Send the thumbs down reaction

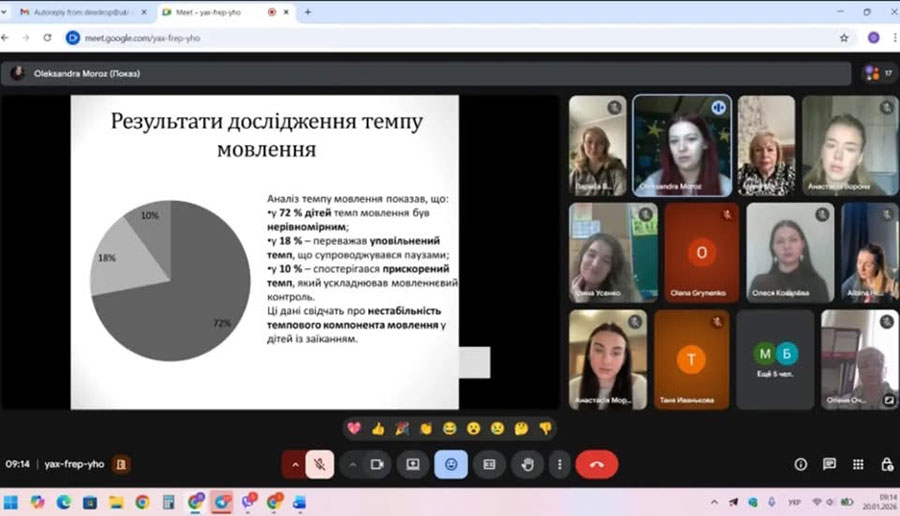tap(545, 428)
